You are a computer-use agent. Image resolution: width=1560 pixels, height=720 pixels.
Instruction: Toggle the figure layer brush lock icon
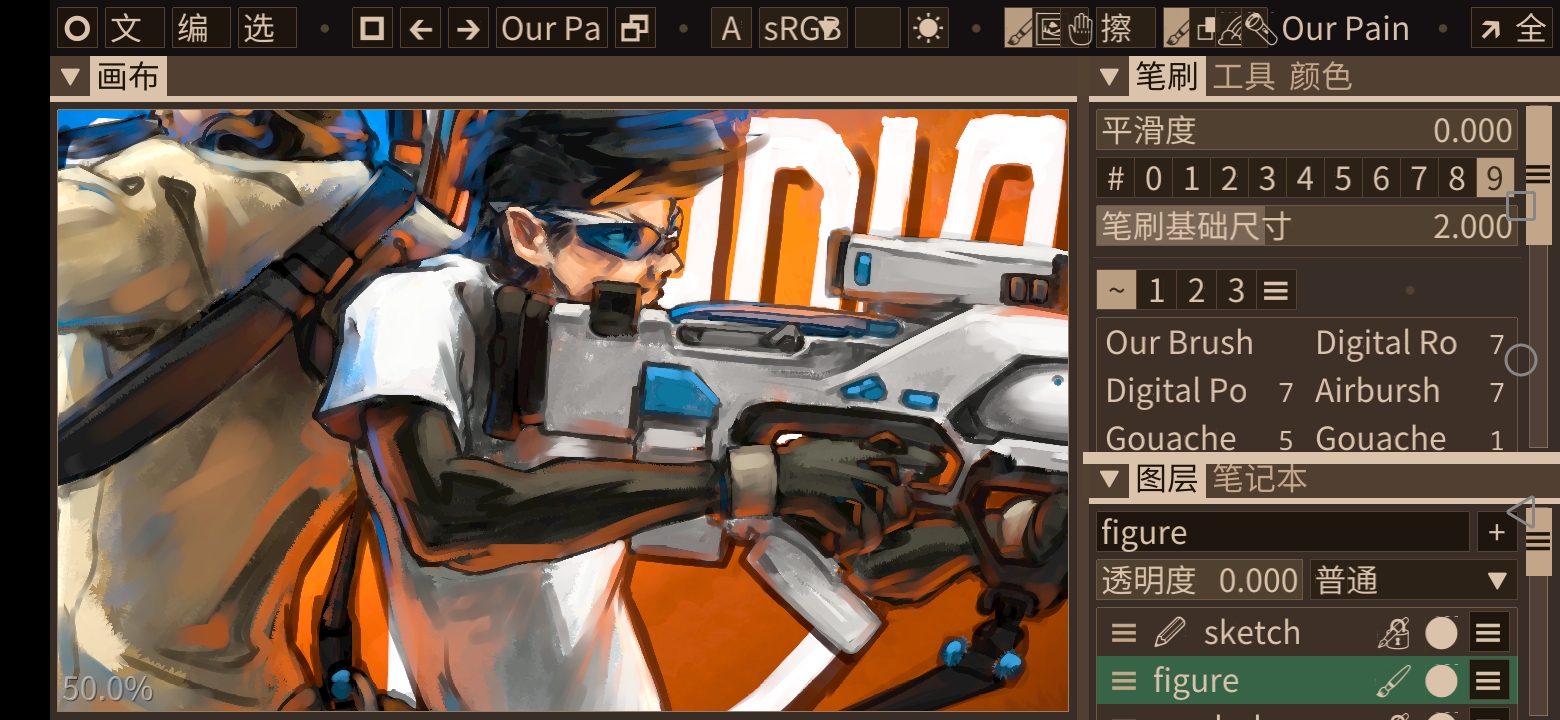pyautogui.click(x=1394, y=681)
